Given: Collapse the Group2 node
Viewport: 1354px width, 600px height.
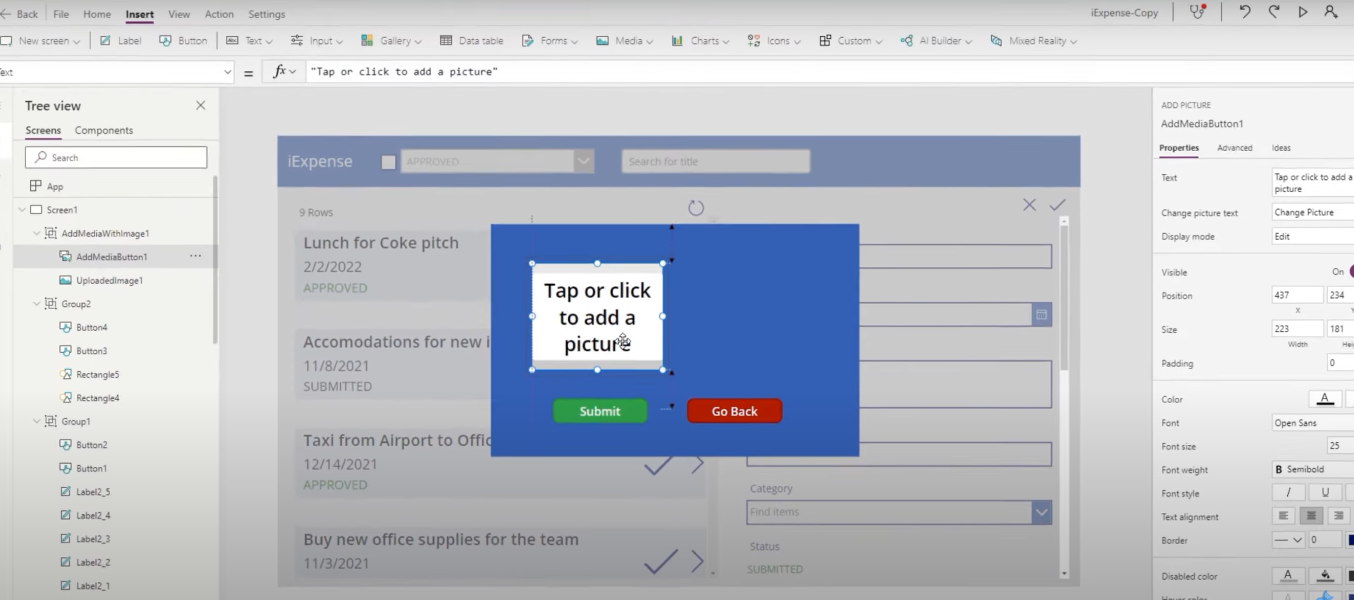Looking at the screenshot, I should pyautogui.click(x=37, y=304).
